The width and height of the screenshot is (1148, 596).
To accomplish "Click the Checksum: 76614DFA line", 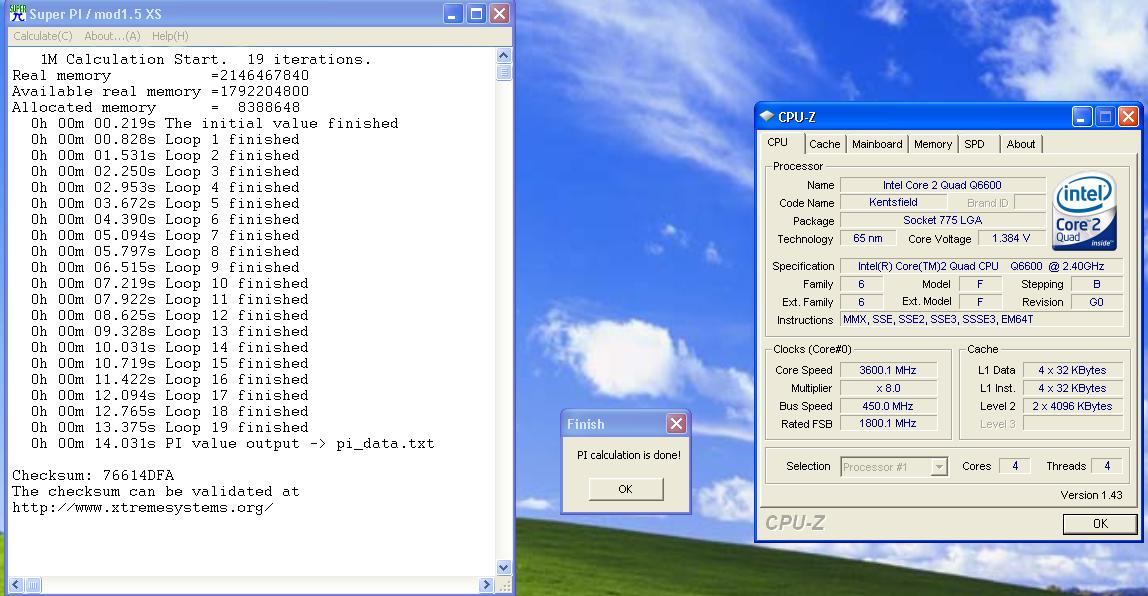I will (x=93, y=475).
